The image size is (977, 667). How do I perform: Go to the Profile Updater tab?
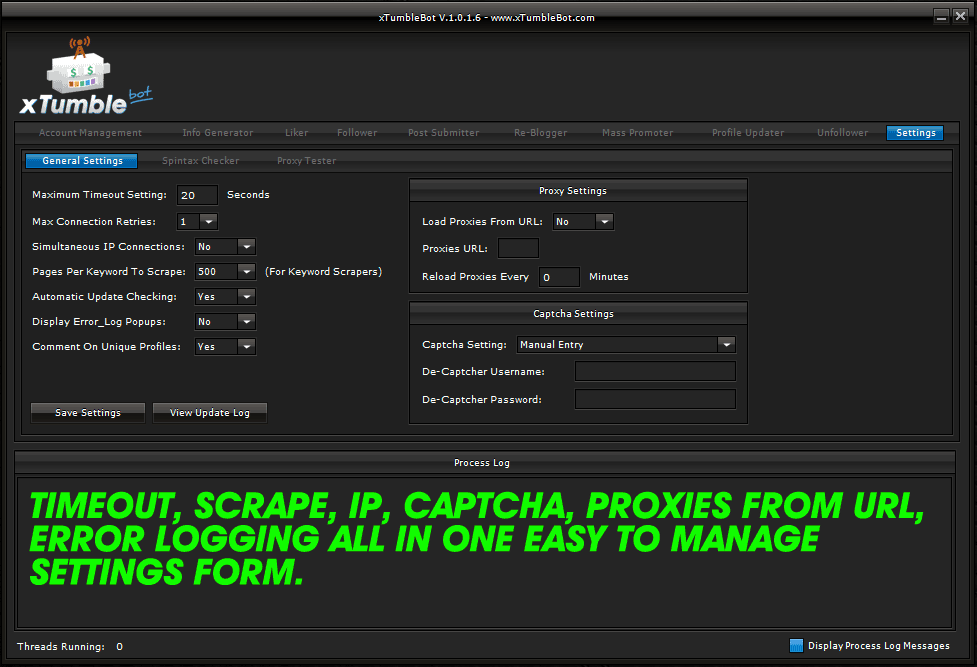pos(748,133)
